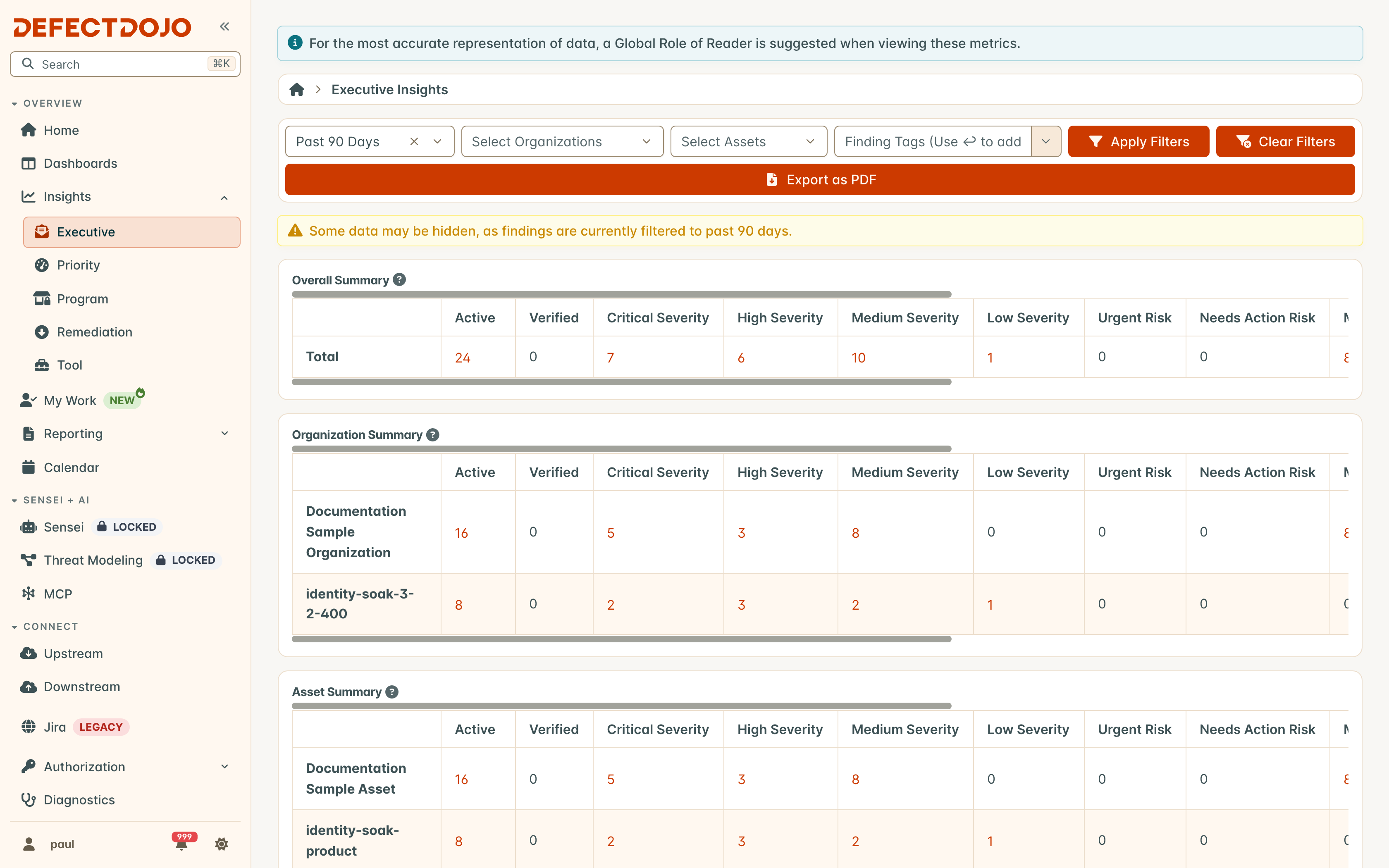Click Organization Summary help question icon
1389x868 pixels.
(433, 434)
